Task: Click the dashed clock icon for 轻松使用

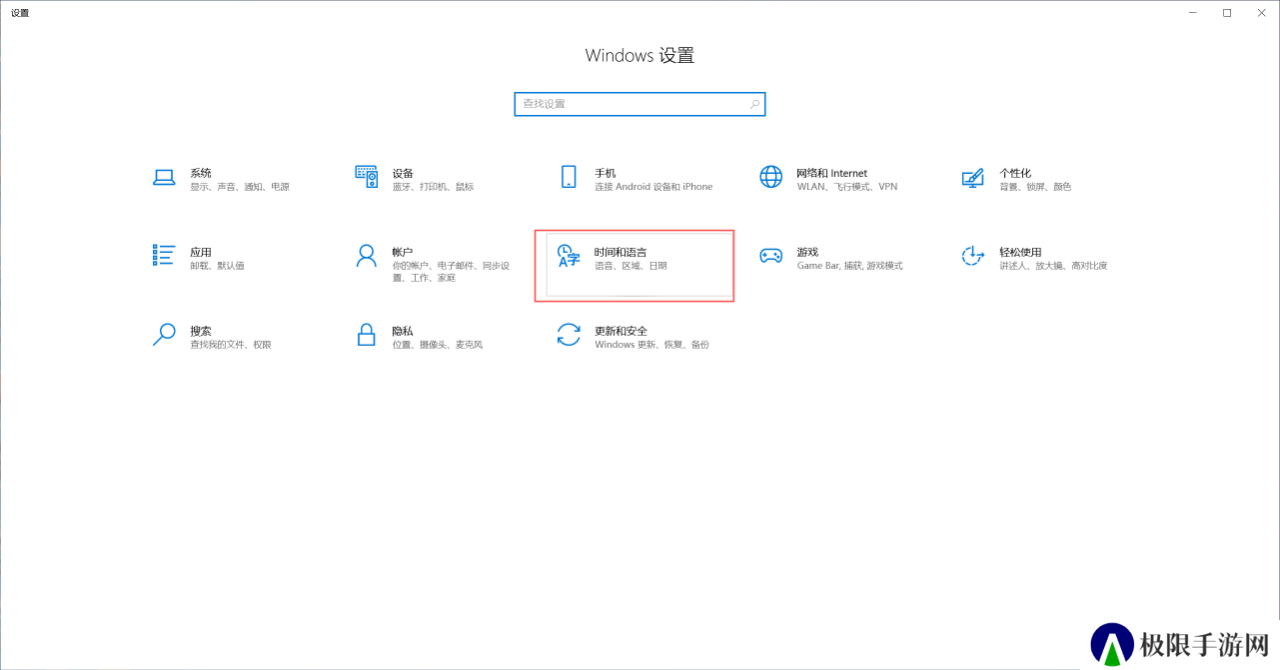Action: [x=972, y=256]
